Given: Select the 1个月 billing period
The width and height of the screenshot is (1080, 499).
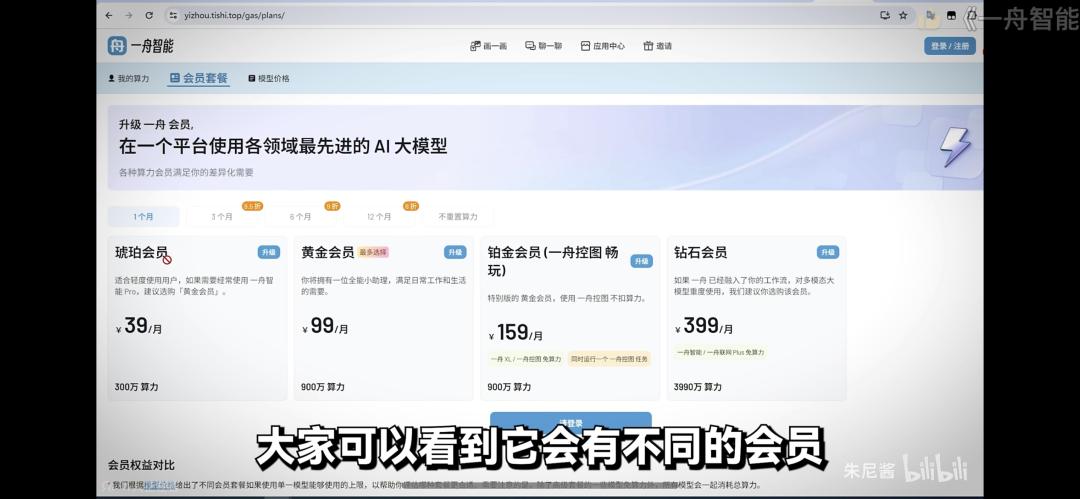Looking at the screenshot, I should (x=143, y=216).
